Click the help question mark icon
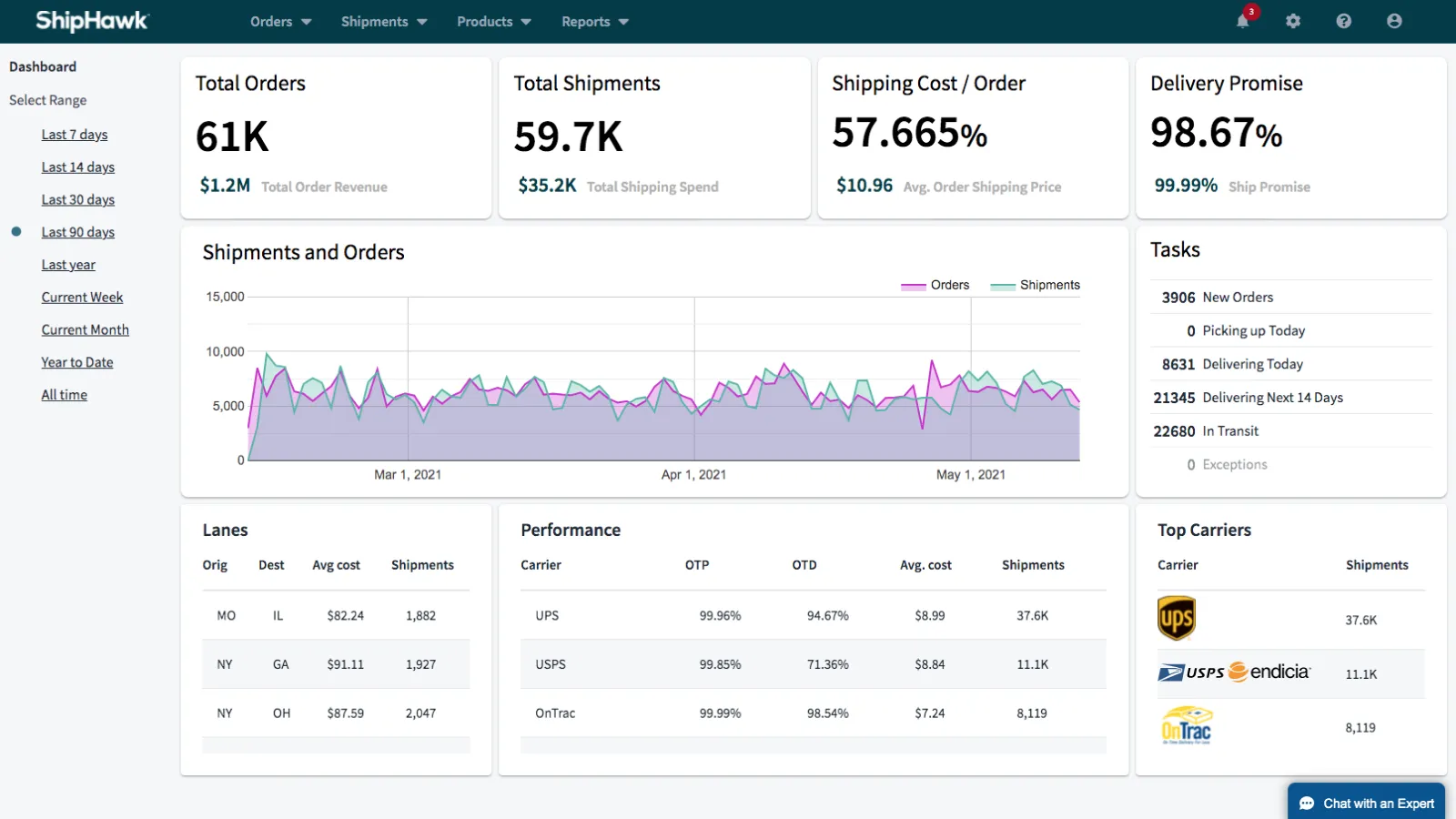 [x=1343, y=21]
